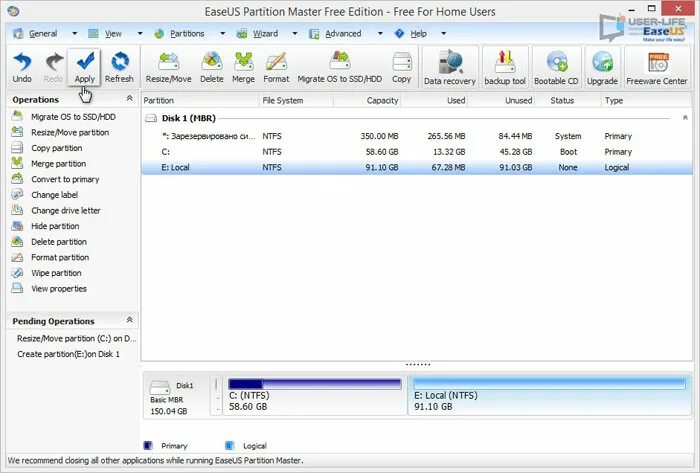700x473 pixels.
Task: Select E: Local (NTFS) block in disk map
Action: point(550,395)
